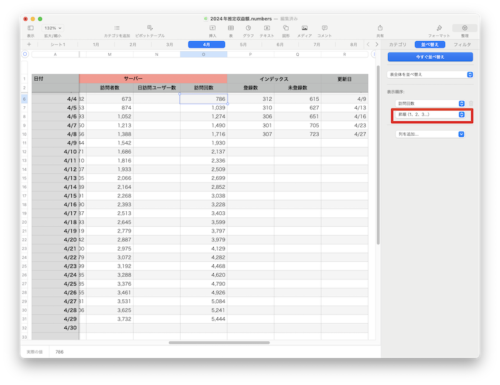Switch to the 3月 sheet tab
500x385 pixels.
pos(170,44)
